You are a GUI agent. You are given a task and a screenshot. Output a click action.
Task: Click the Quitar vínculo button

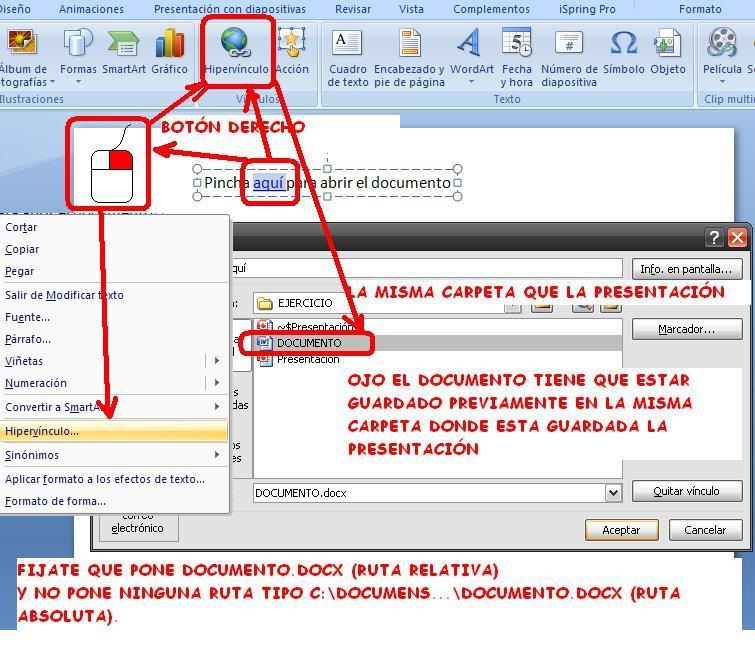coord(687,491)
